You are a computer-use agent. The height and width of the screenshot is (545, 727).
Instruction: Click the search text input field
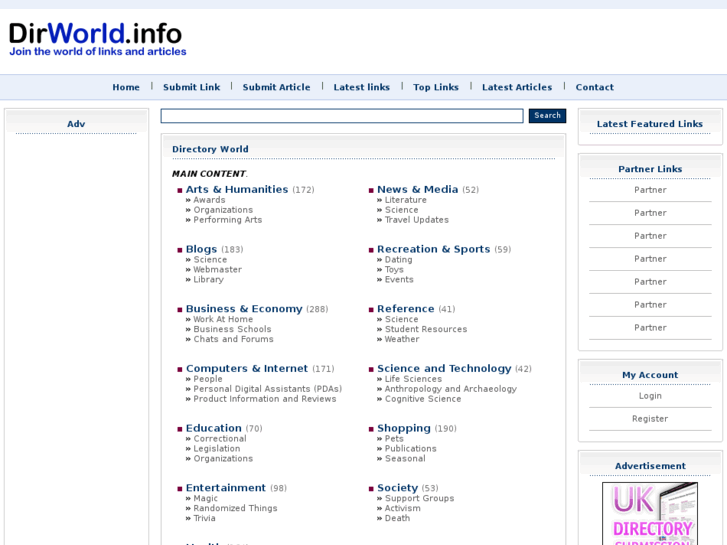click(342, 116)
